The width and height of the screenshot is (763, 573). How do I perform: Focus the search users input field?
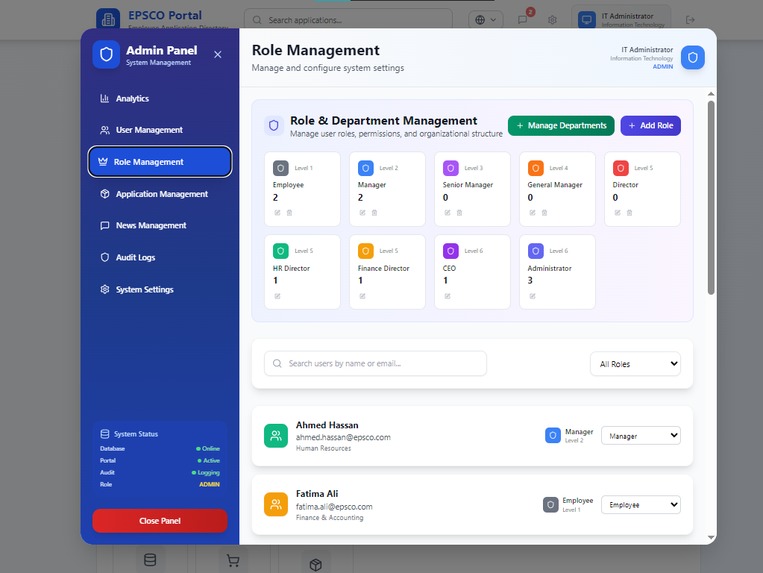click(375, 363)
